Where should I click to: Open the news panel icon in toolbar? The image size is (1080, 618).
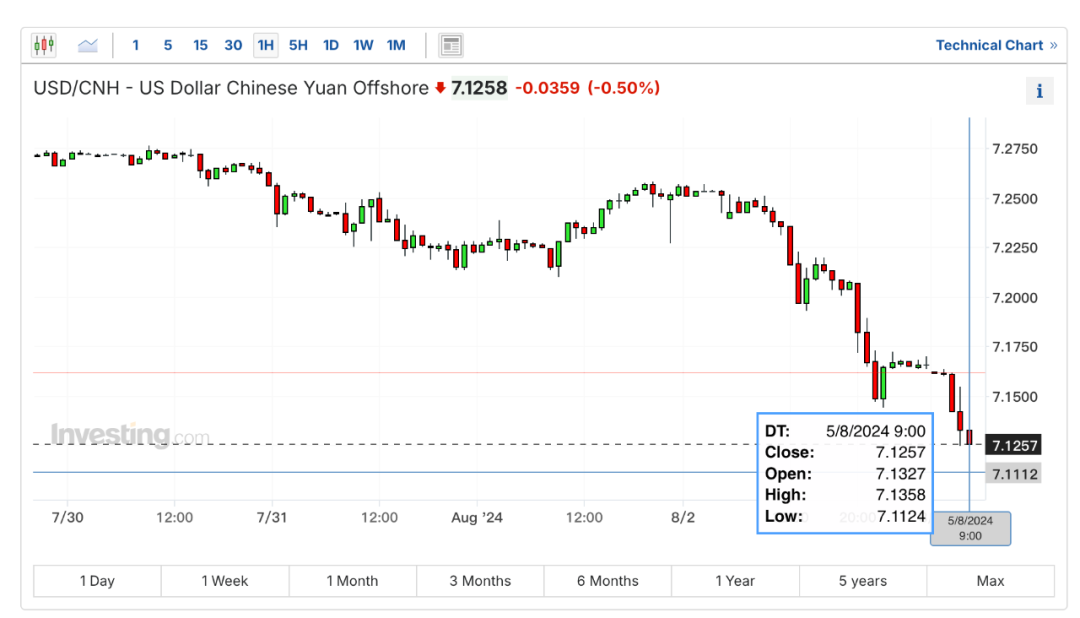pos(451,45)
